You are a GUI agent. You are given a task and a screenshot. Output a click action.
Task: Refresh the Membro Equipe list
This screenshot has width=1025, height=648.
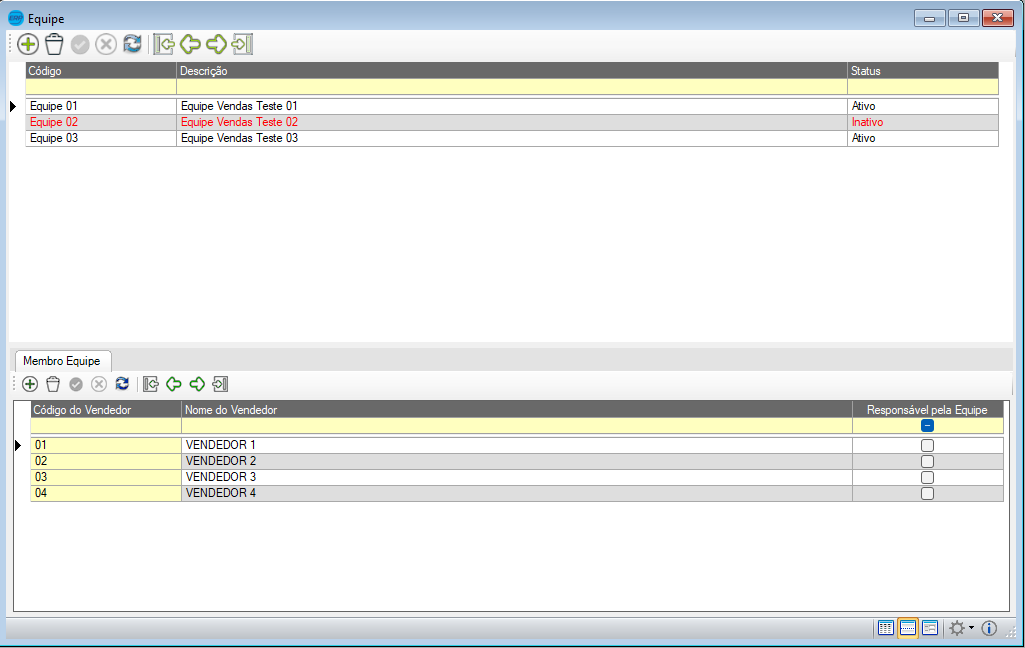point(122,384)
